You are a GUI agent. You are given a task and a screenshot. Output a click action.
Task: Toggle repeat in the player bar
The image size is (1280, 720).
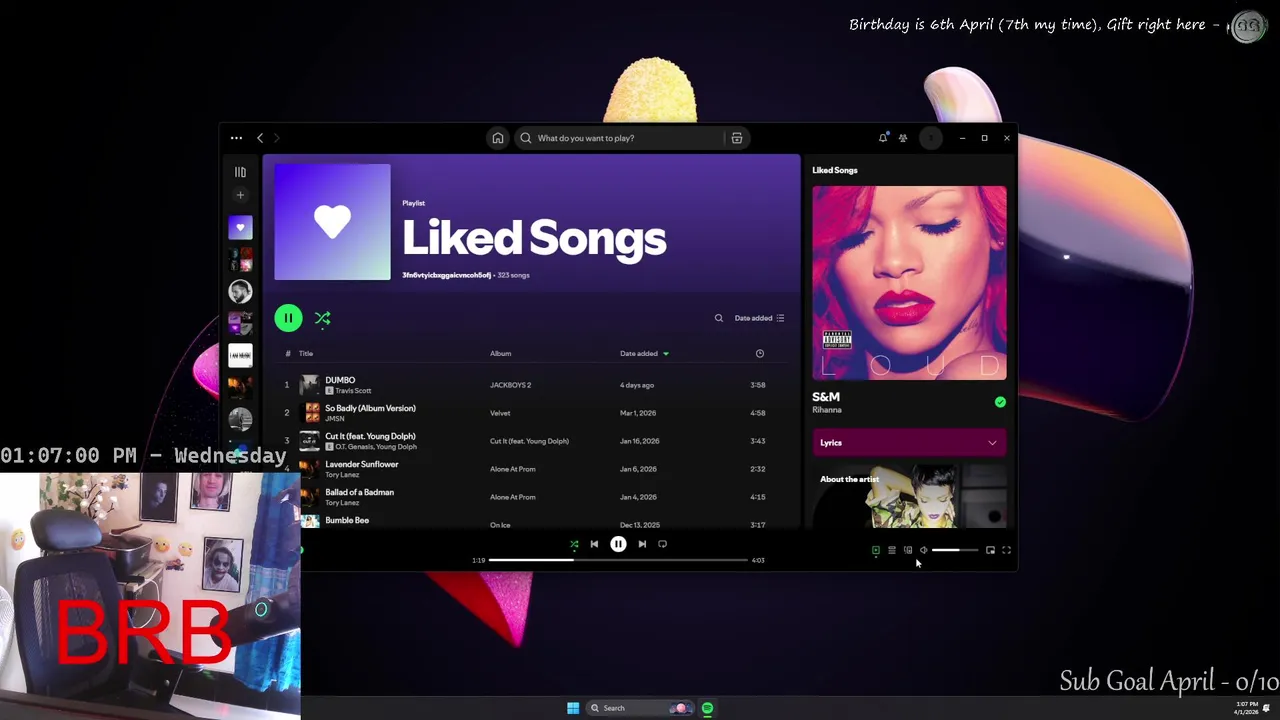point(662,545)
